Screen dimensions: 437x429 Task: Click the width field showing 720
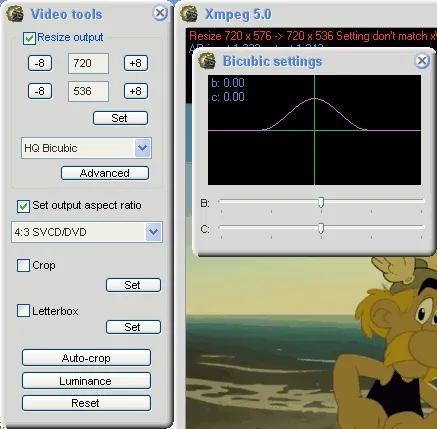(x=88, y=63)
